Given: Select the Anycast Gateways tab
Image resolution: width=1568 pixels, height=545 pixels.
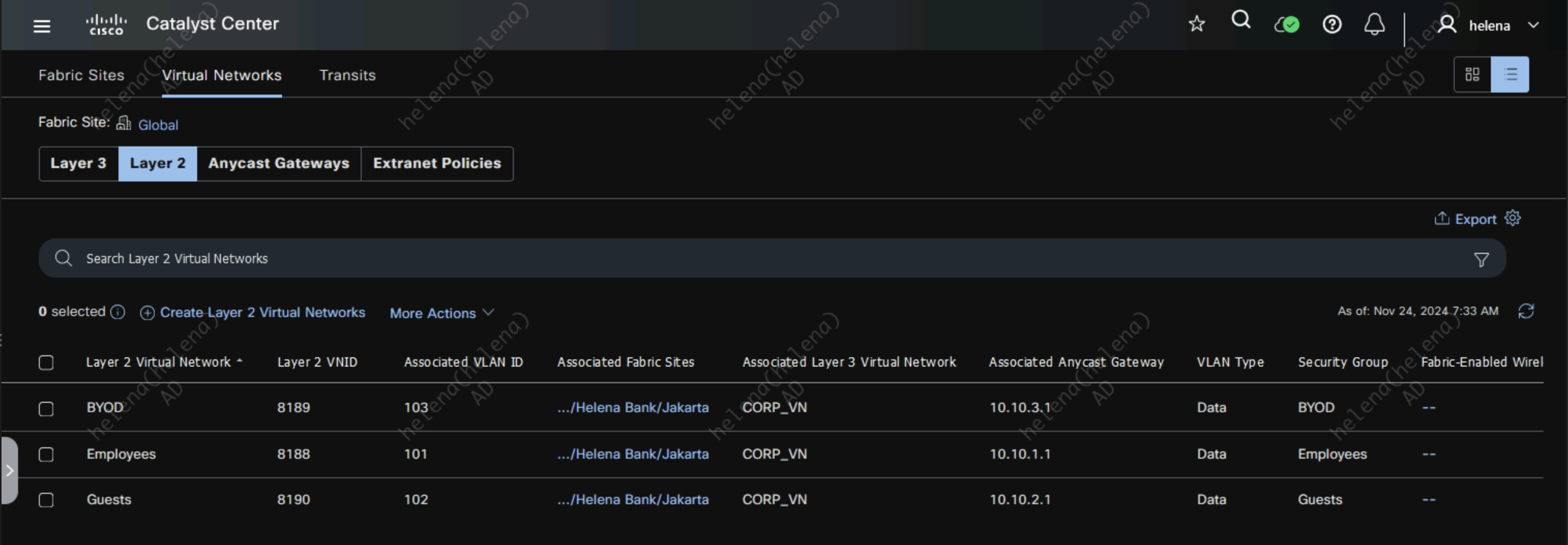Looking at the screenshot, I should [279, 163].
